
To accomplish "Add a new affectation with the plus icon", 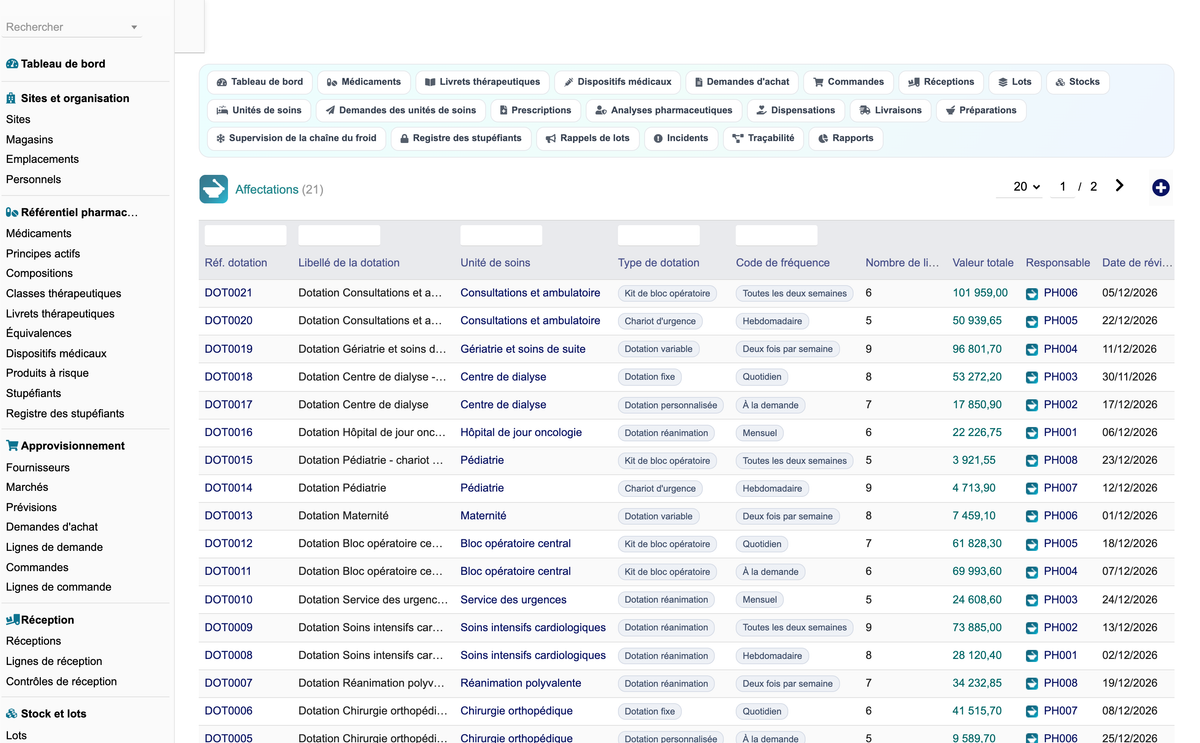I will pyautogui.click(x=1160, y=187).
